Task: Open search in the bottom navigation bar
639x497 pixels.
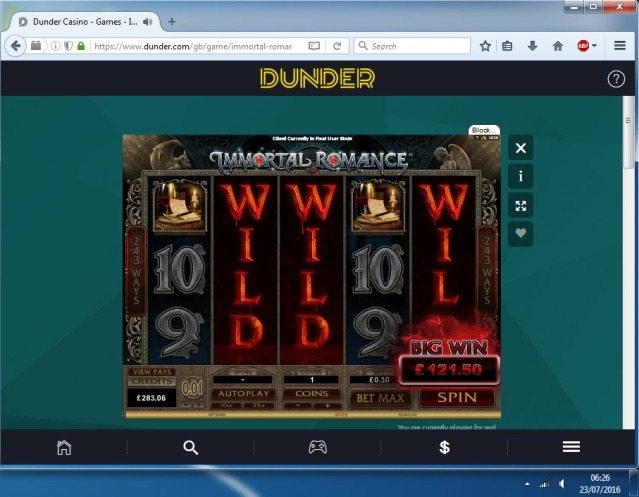Action: click(190, 447)
